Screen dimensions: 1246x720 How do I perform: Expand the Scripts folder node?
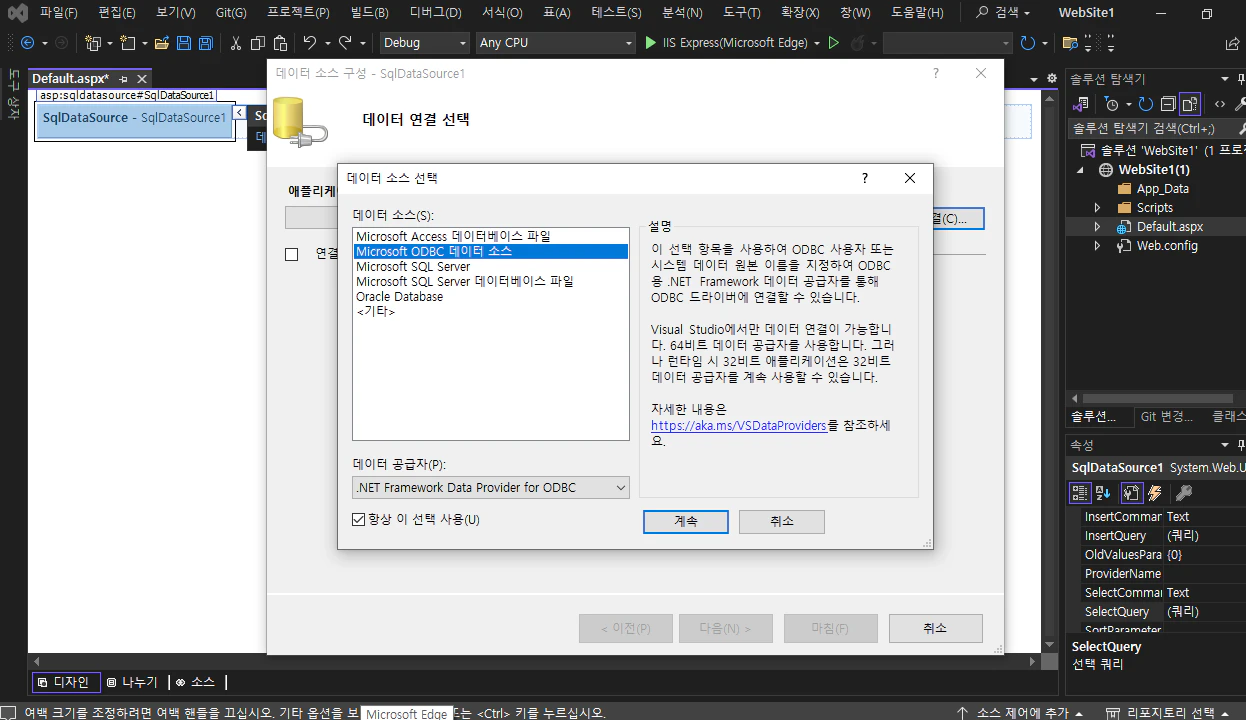point(1097,208)
